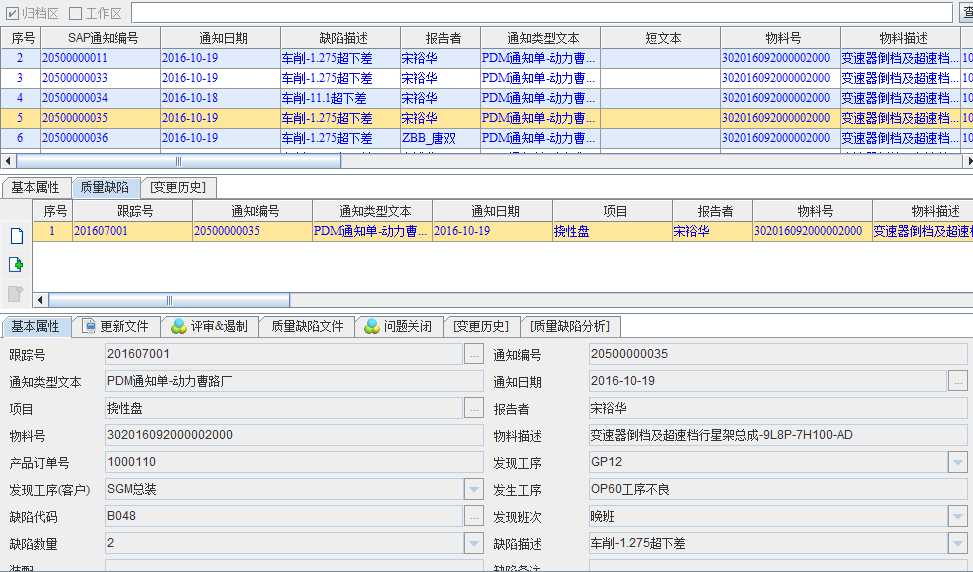The height and width of the screenshot is (572, 973).
Task: Click the date picker button for 通知日期
Action: pyautogui.click(x=958, y=381)
